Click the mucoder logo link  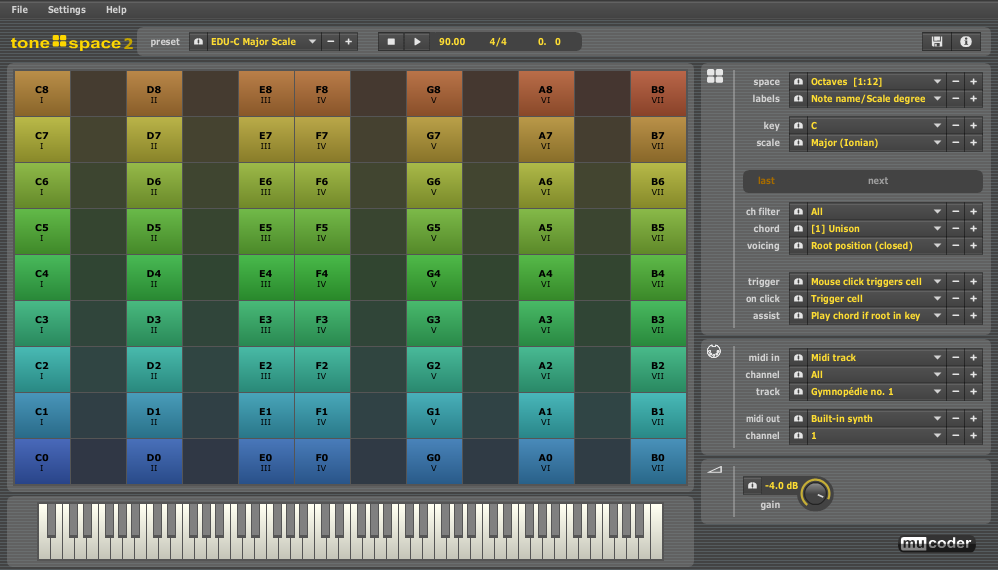[936, 543]
